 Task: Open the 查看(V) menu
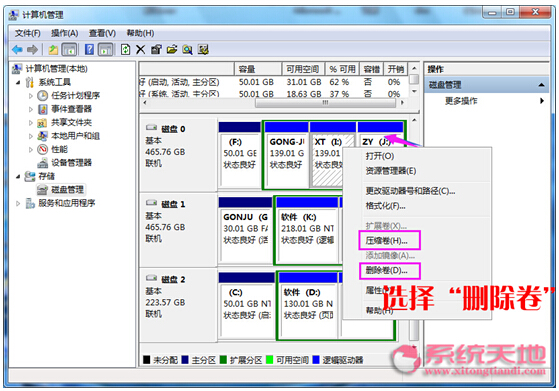click(x=102, y=33)
